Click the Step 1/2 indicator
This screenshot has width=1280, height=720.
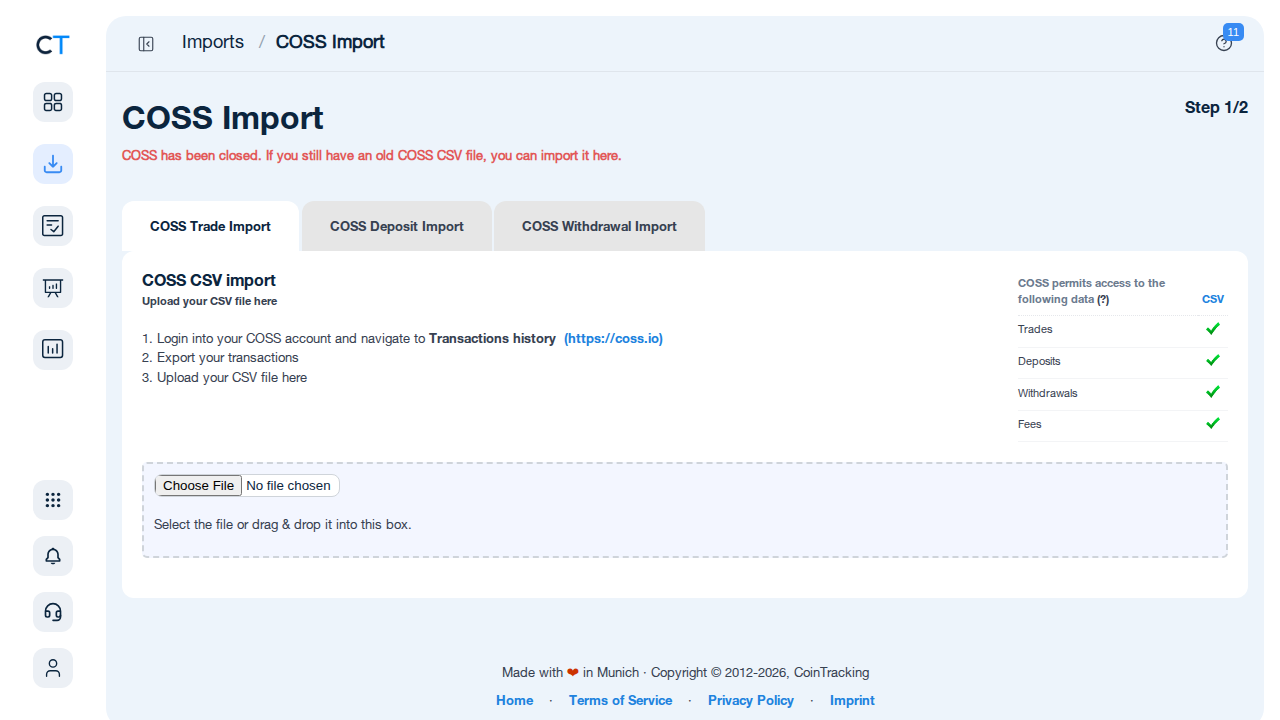[x=1216, y=107]
